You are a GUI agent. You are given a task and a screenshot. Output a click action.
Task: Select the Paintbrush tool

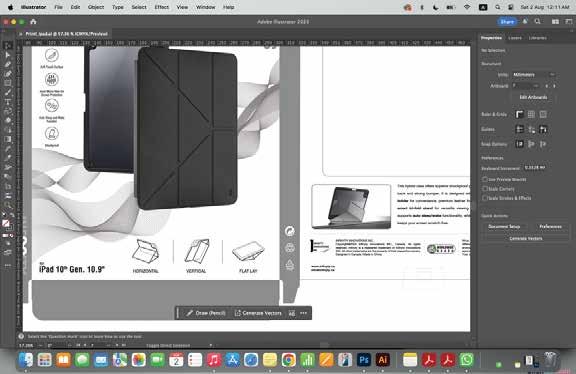point(8,93)
